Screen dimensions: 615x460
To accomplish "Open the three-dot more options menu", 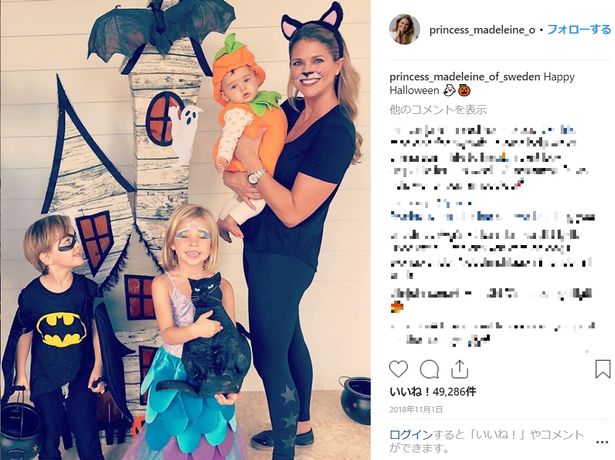I will (x=602, y=442).
